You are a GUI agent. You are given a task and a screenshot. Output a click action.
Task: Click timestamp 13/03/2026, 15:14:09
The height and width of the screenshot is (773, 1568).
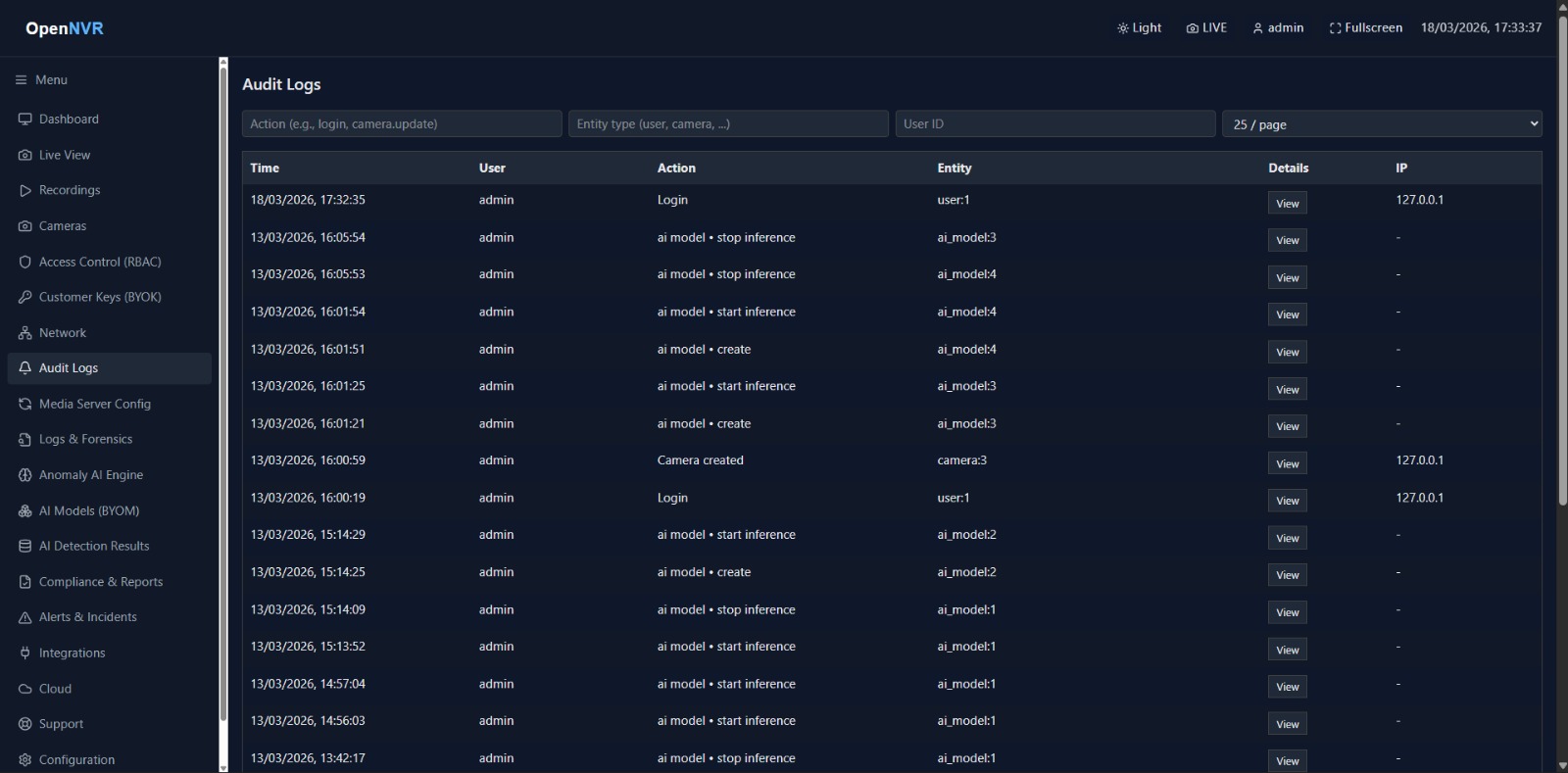click(308, 609)
